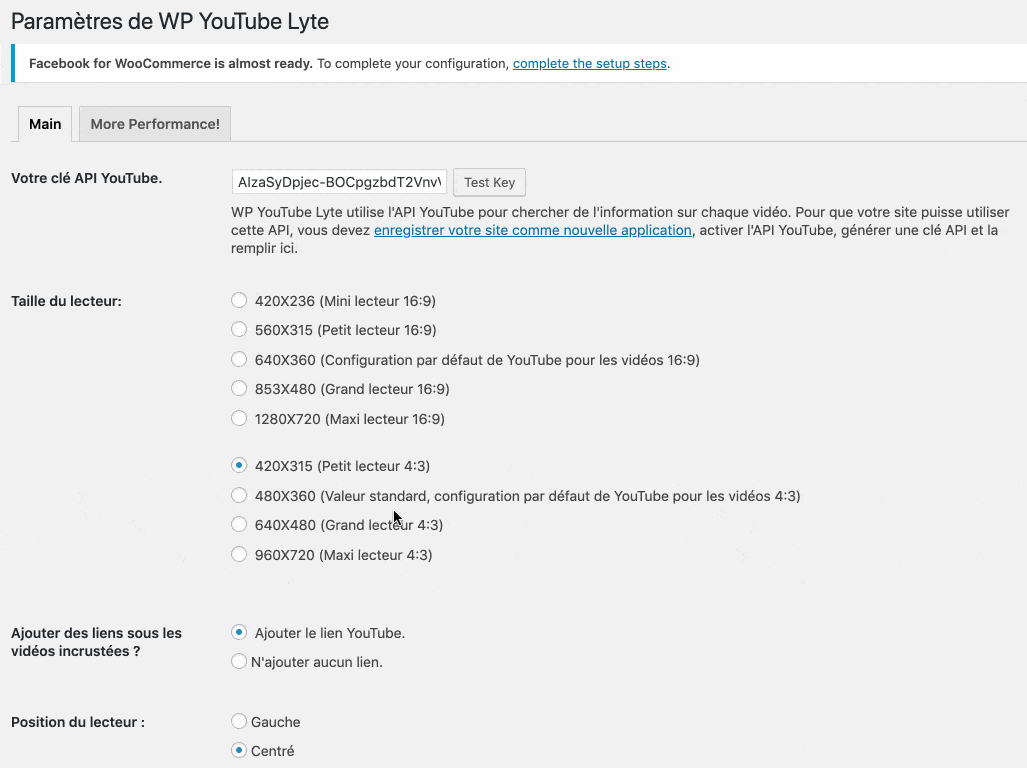The width and height of the screenshot is (1027, 768).
Task: Select the 640X360 default YouTube 16:9 size
Action: (x=239, y=359)
